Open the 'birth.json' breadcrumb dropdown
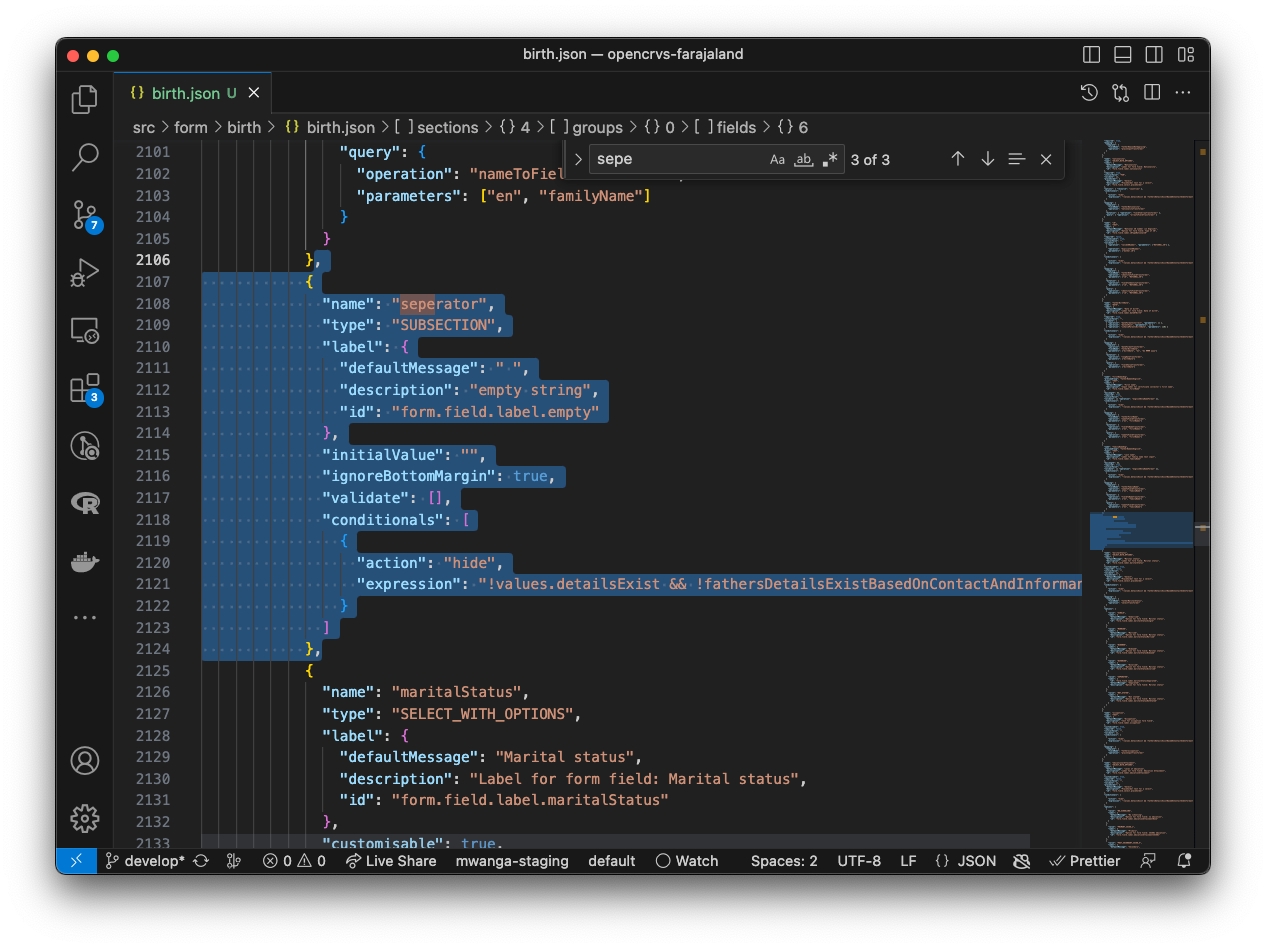This screenshot has height=948, width=1266. [x=330, y=127]
